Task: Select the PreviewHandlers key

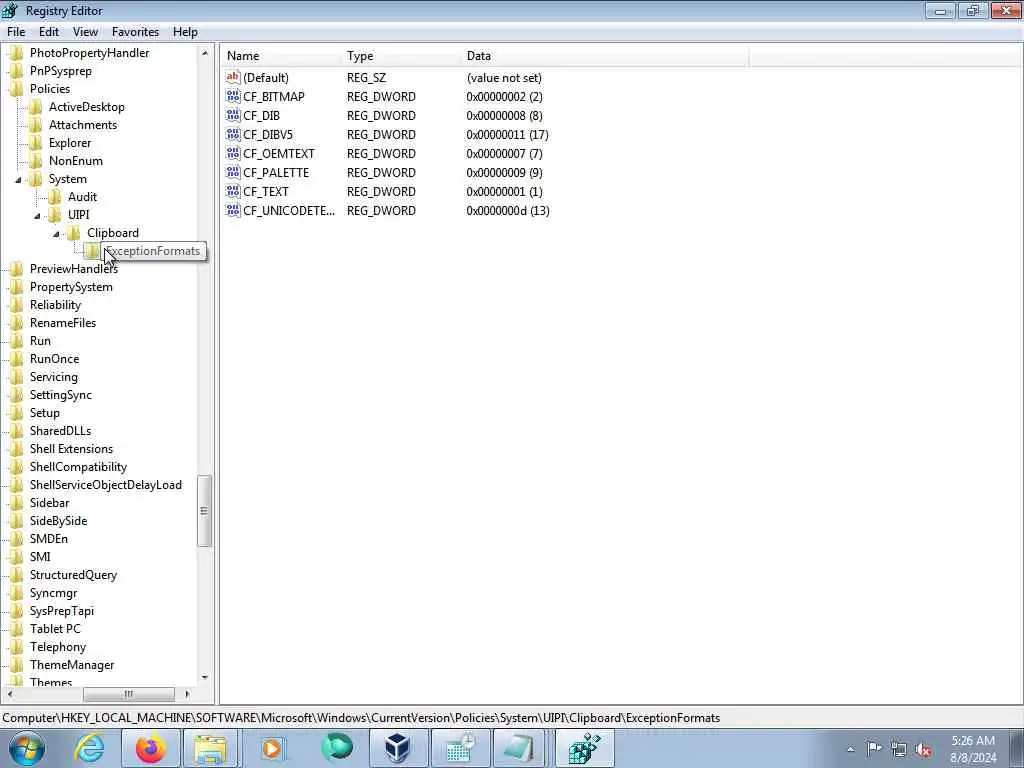Action: click(74, 269)
